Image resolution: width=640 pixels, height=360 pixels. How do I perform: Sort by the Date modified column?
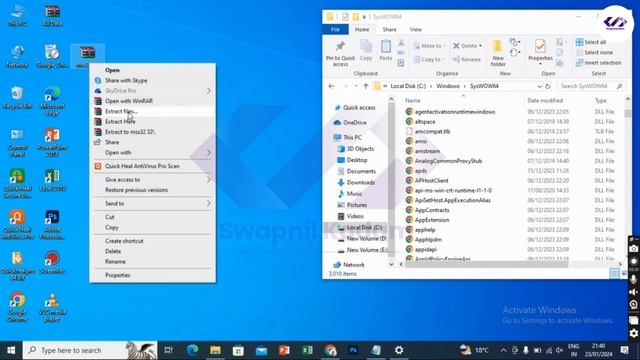pos(544,100)
